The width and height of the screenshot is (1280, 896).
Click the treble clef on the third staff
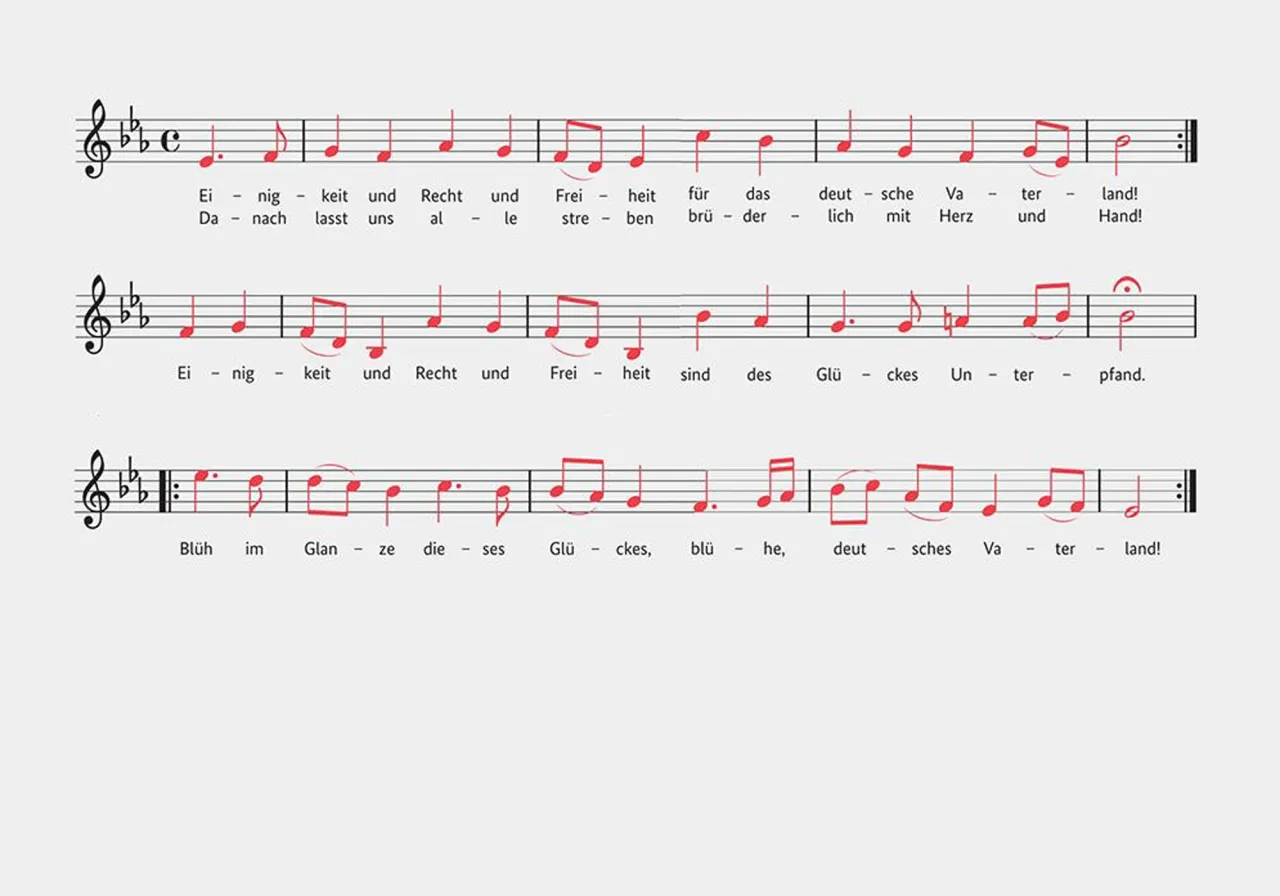coord(94,491)
